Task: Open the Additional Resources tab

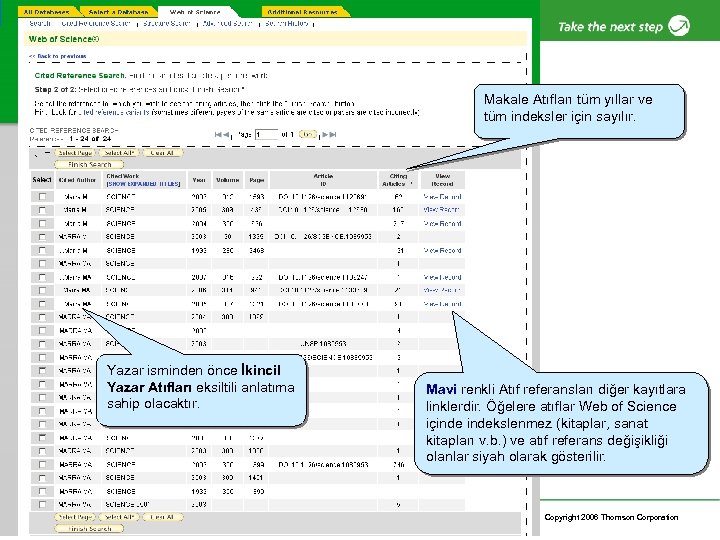Action: [x=303, y=12]
